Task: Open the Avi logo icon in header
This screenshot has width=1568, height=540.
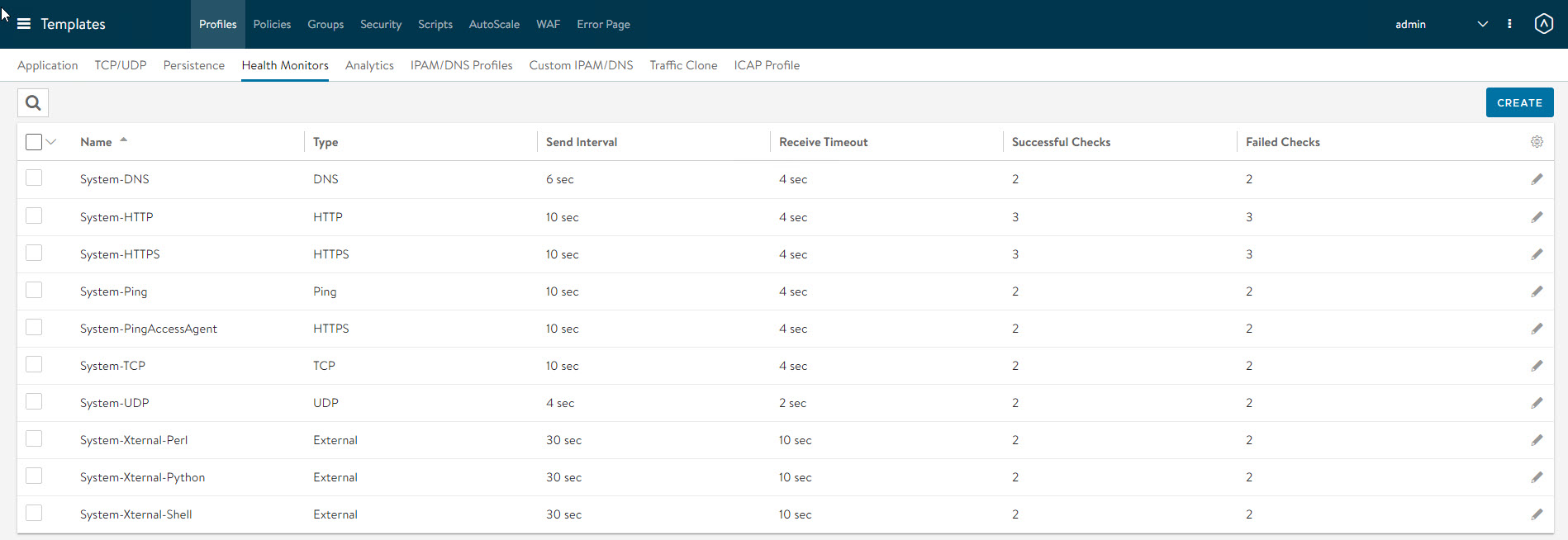Action: [1543, 24]
